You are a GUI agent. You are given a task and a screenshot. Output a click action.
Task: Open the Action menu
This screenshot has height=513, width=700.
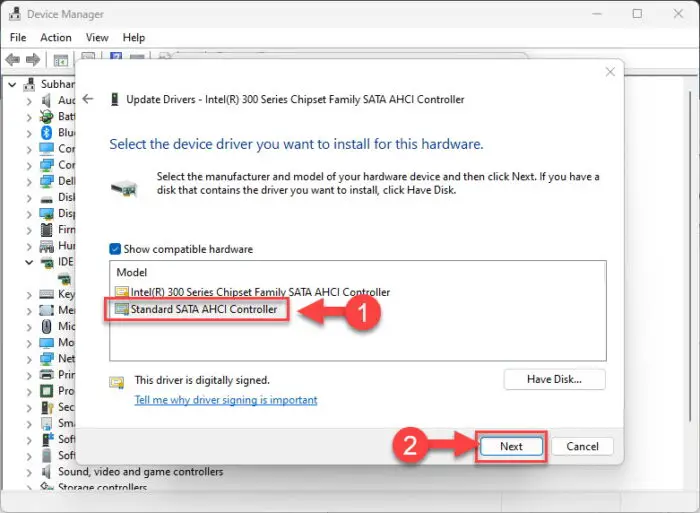pos(56,38)
